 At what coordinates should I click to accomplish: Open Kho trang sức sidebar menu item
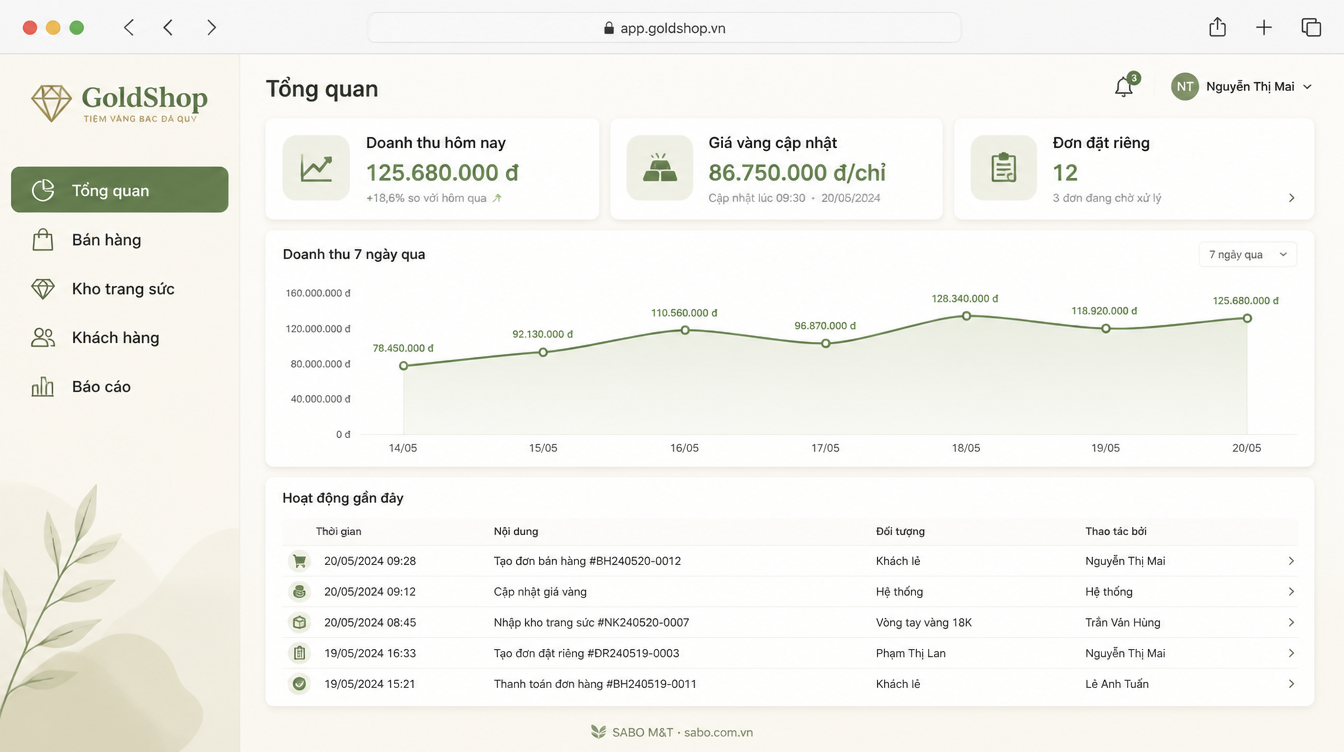point(120,289)
